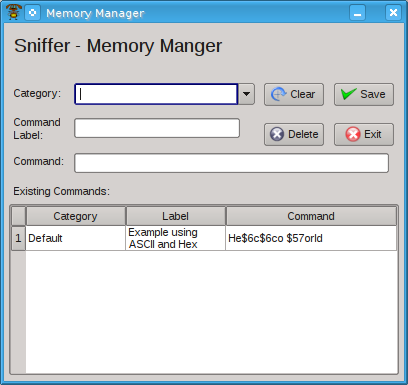This screenshot has width=408, height=385.
Task: Expand the Category dropdown arrow
Action: pyautogui.click(x=246, y=94)
